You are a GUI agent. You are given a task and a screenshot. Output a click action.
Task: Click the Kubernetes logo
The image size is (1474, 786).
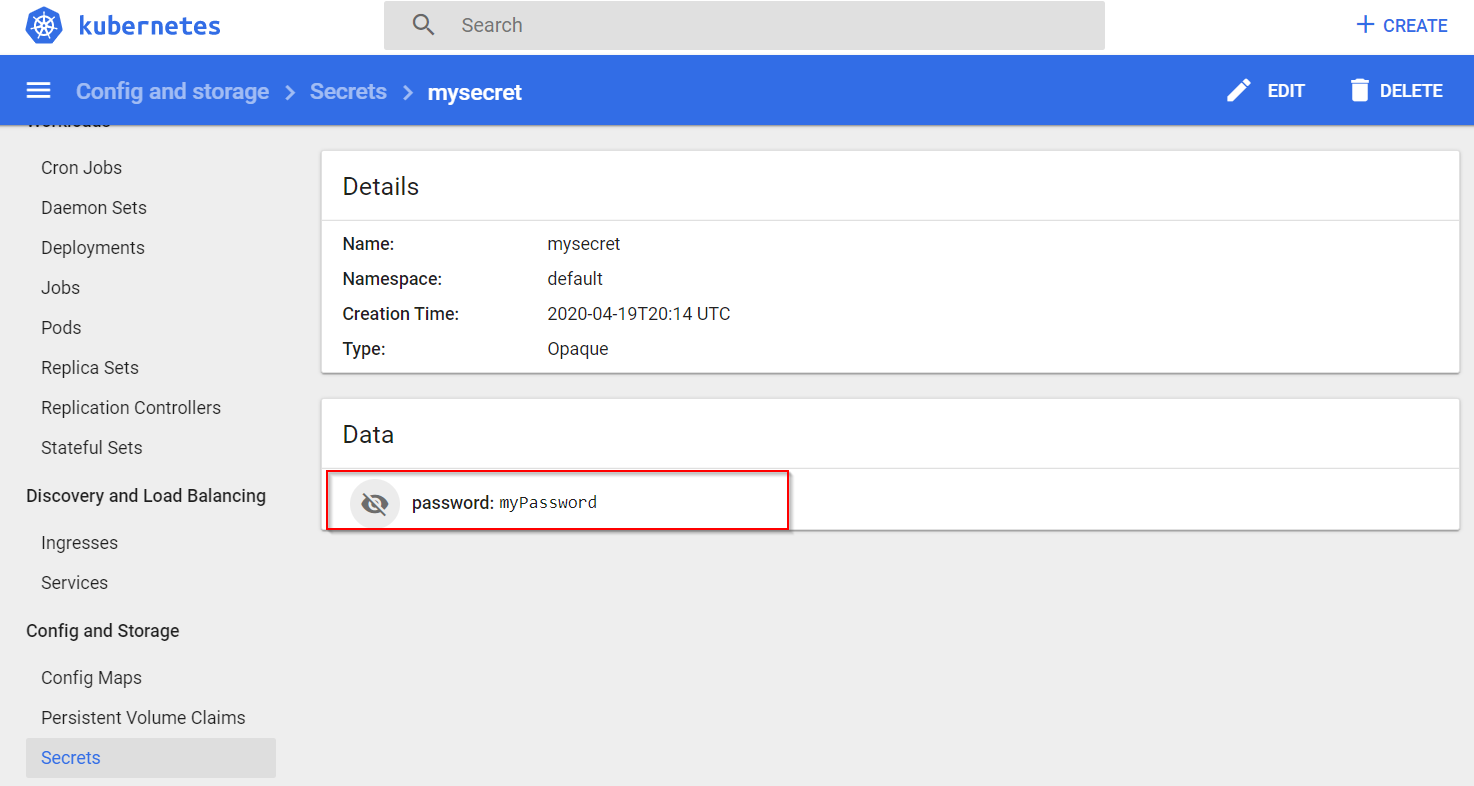click(x=44, y=25)
